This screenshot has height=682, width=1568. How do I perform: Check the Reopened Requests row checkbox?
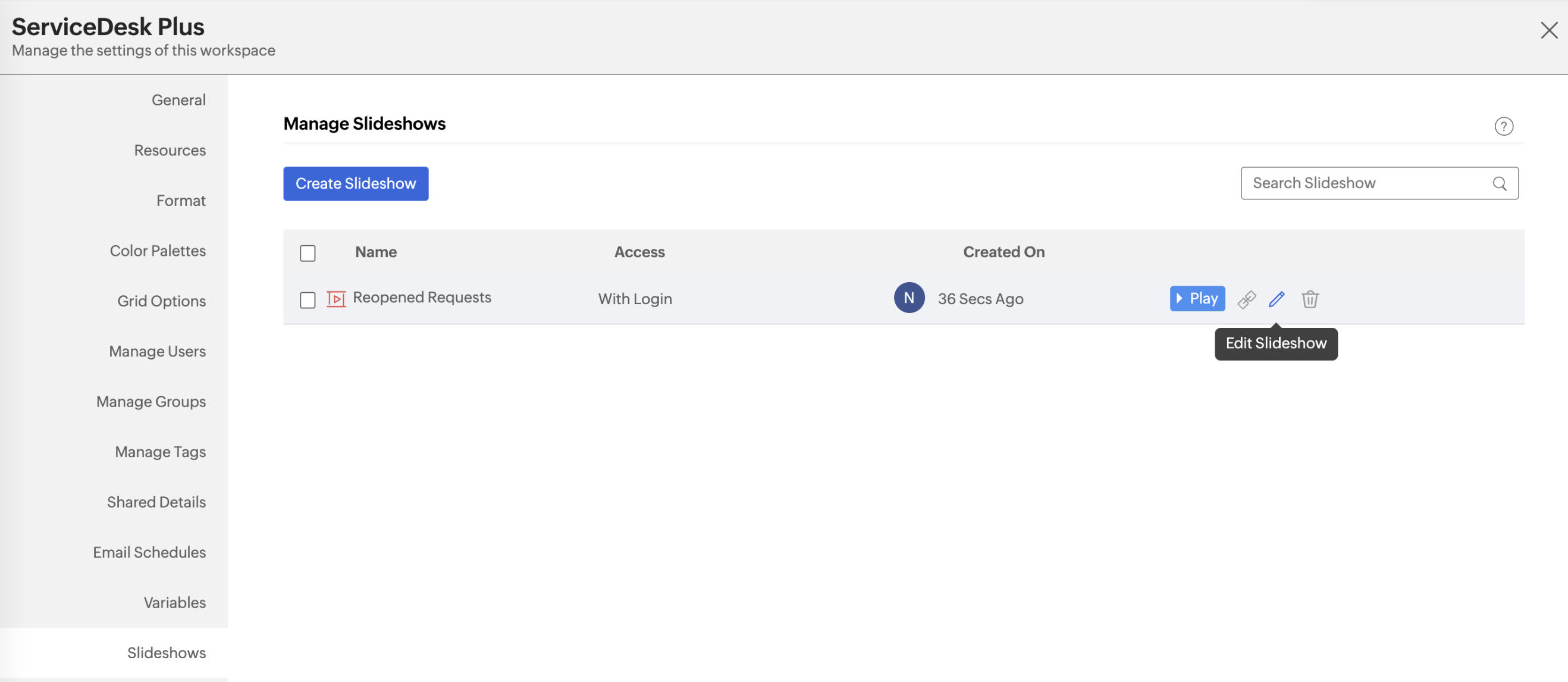pos(308,299)
